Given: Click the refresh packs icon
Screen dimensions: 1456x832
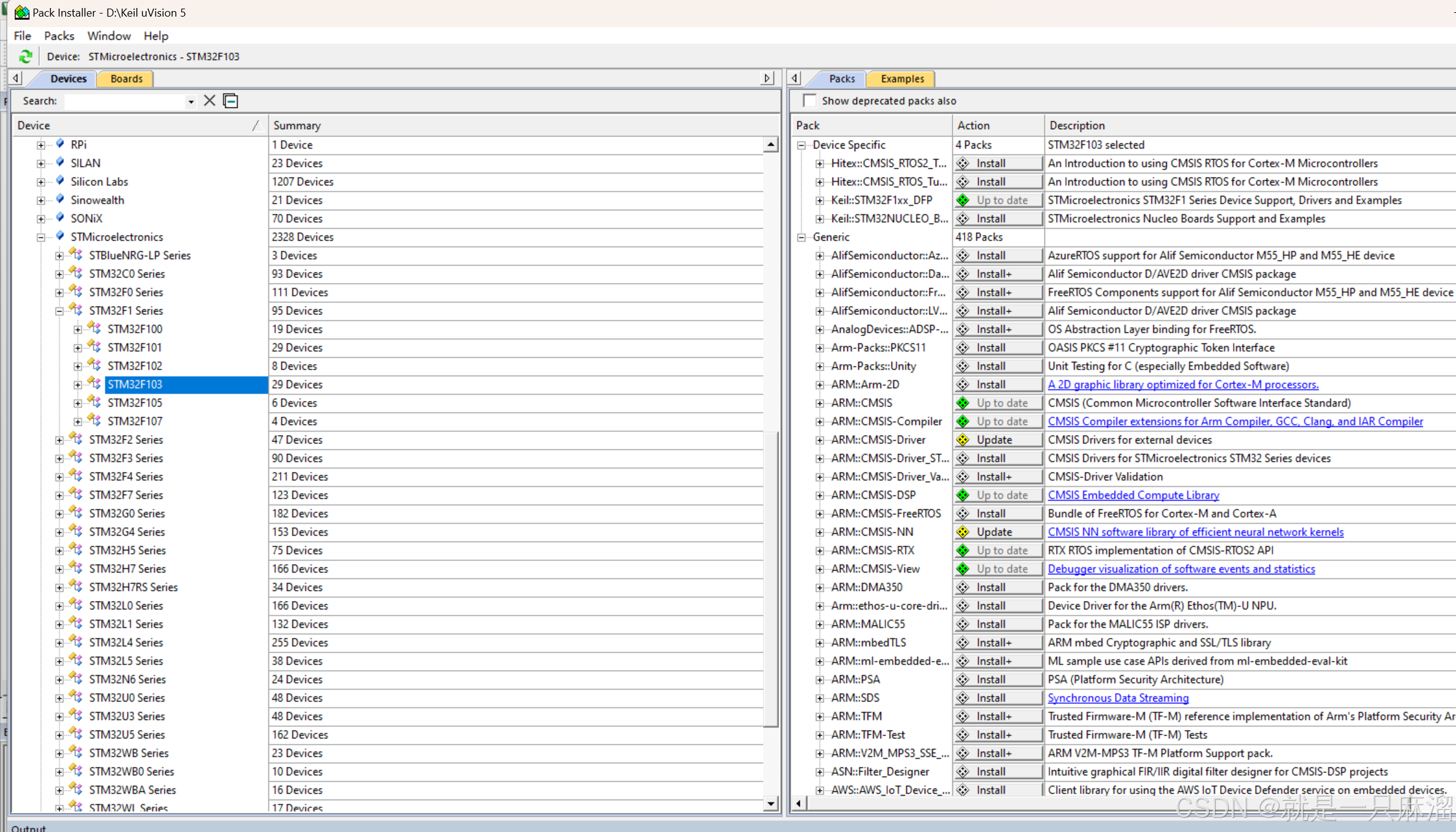Looking at the screenshot, I should click(x=25, y=56).
